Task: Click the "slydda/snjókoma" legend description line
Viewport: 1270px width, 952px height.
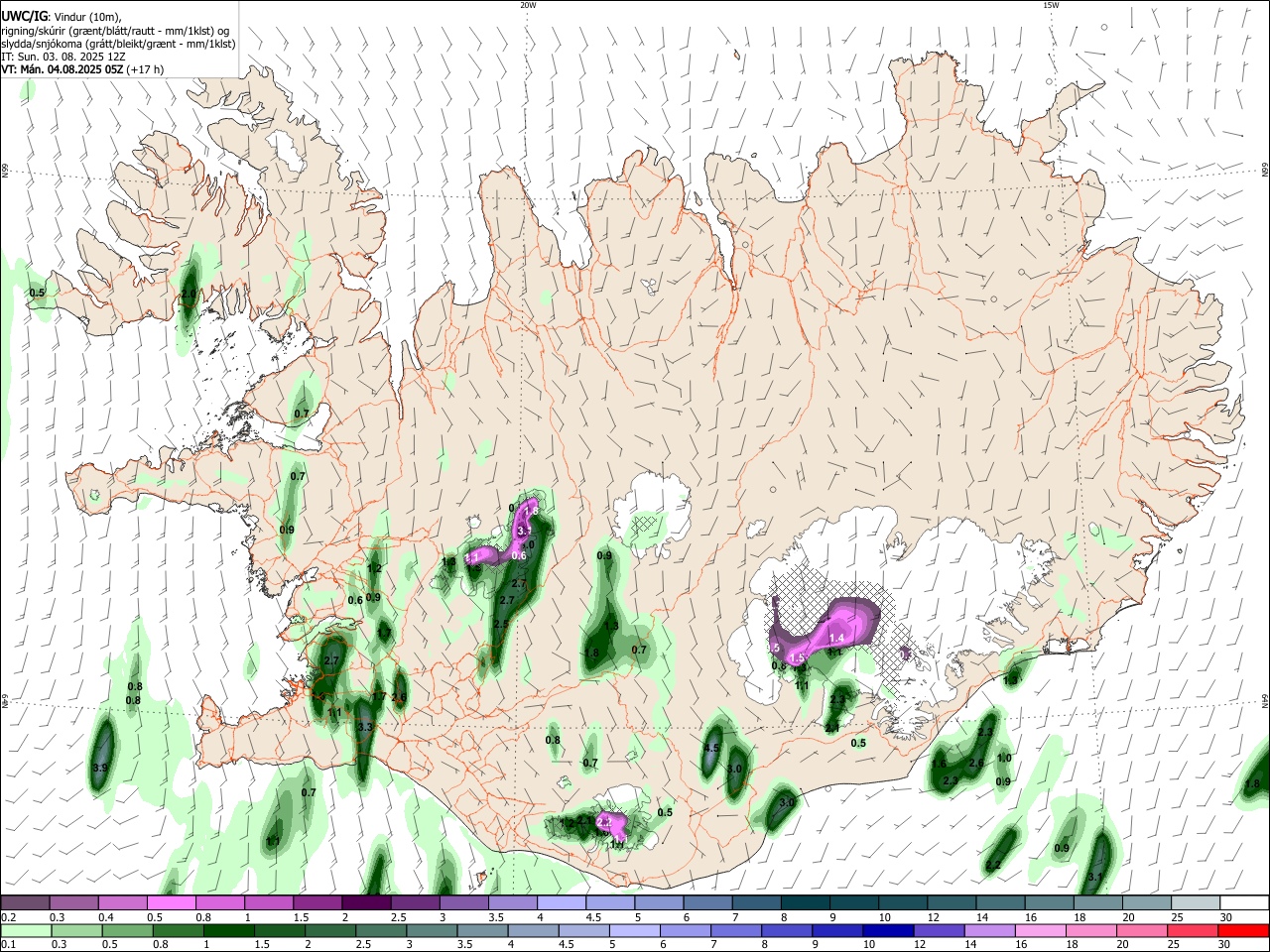Action: (x=118, y=44)
